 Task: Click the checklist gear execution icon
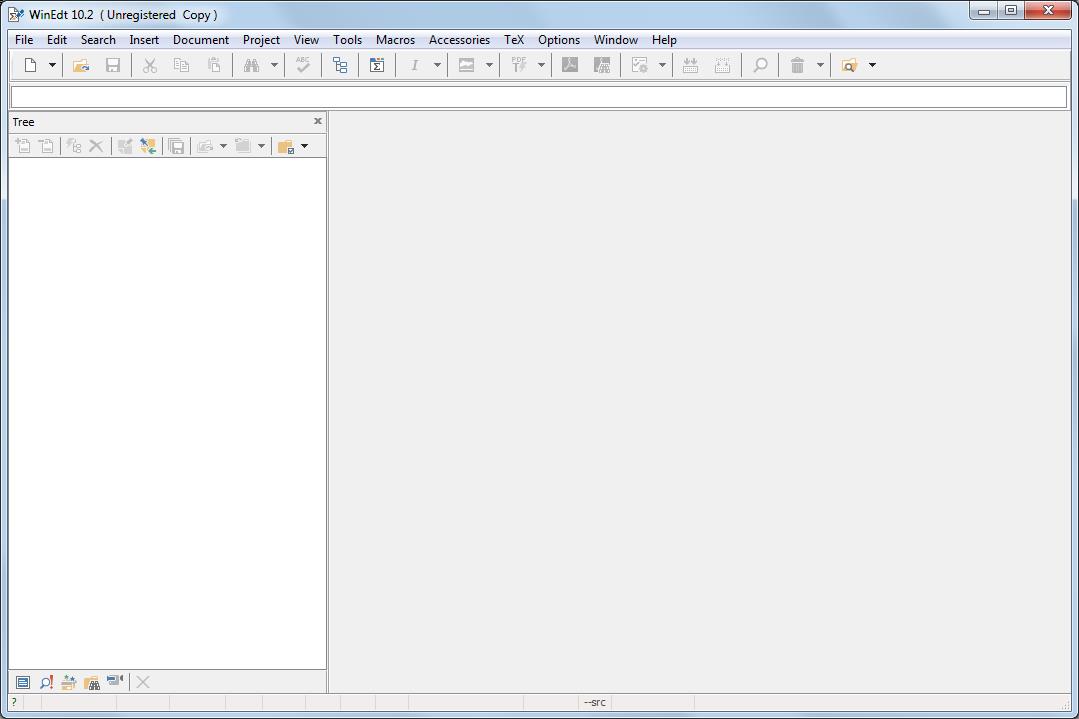click(x=639, y=65)
